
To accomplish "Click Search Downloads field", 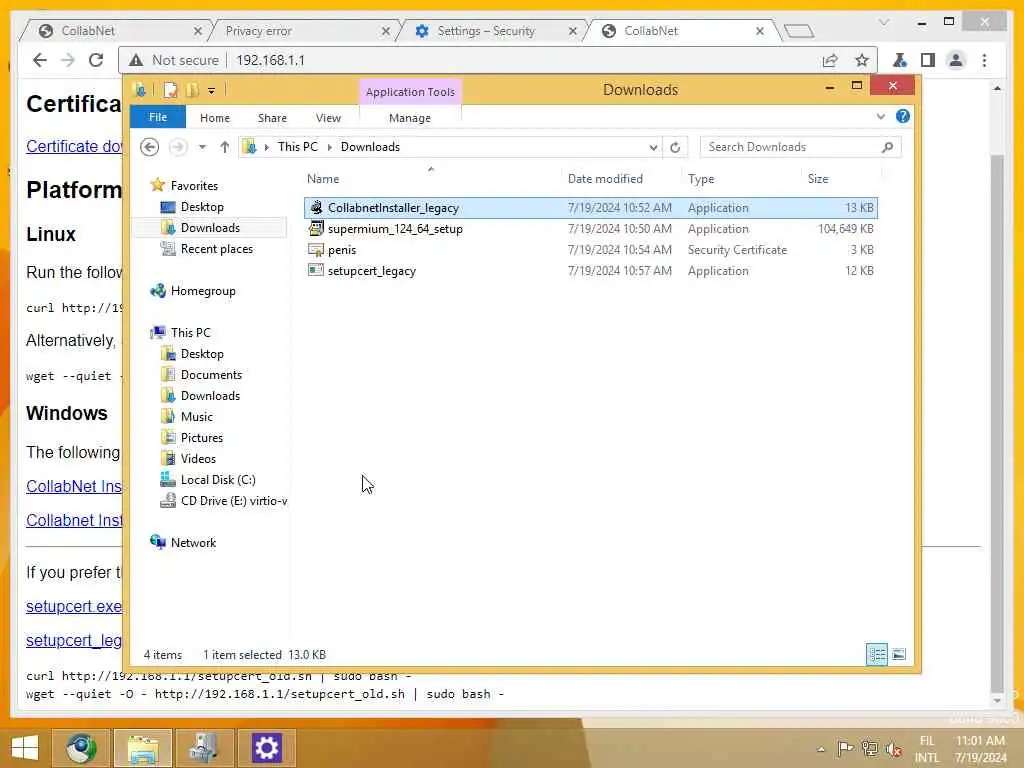I will 801,147.
